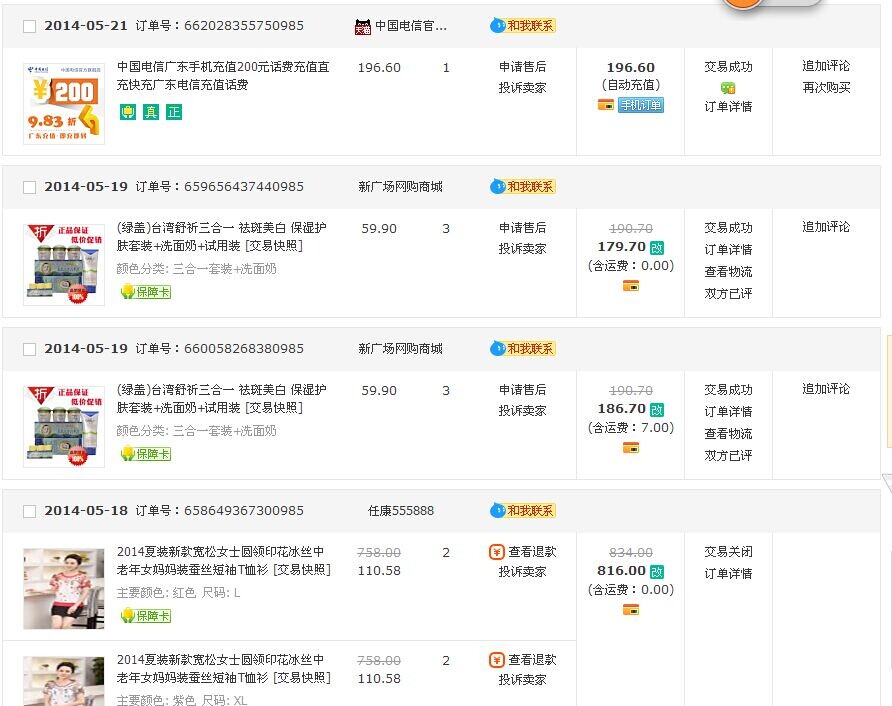Select the checkbox for order 662028355750985
This screenshot has height=706, width=892.
click(29, 26)
